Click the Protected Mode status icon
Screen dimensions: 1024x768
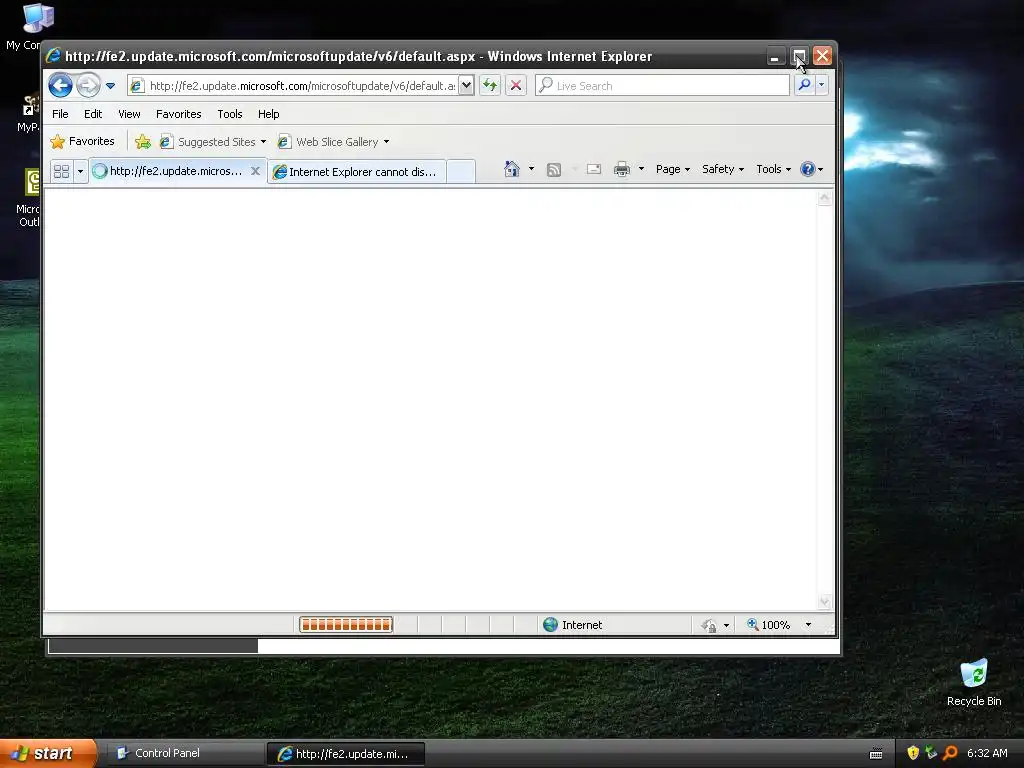tap(709, 626)
